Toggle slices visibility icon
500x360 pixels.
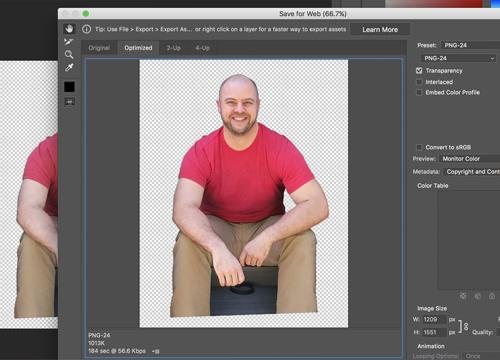click(69, 102)
